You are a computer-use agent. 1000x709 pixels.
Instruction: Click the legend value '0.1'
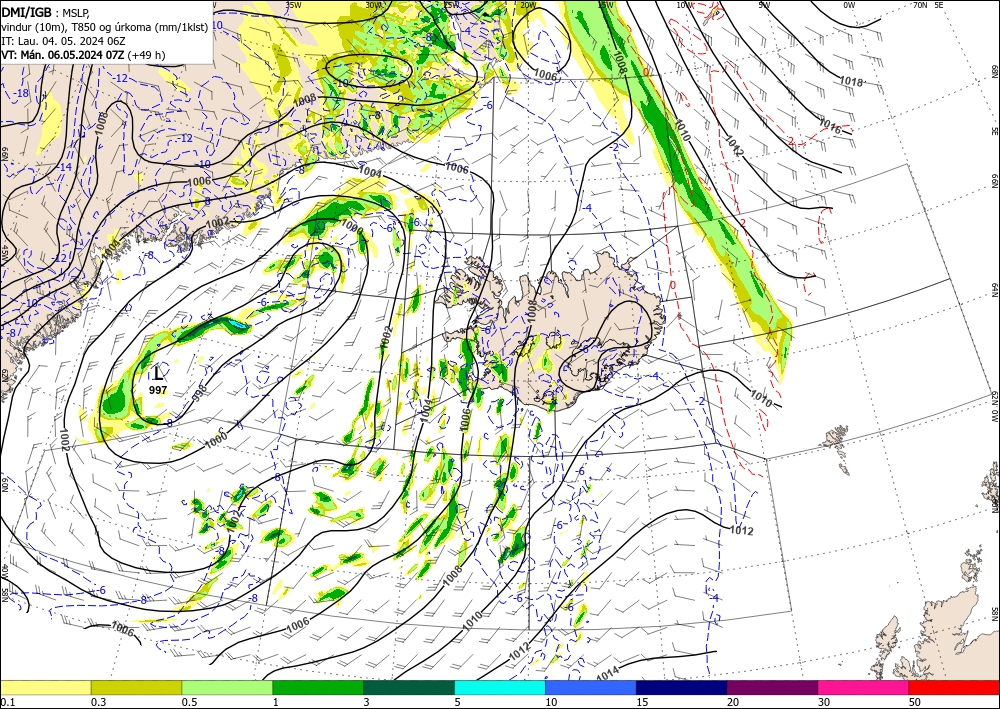[6, 702]
